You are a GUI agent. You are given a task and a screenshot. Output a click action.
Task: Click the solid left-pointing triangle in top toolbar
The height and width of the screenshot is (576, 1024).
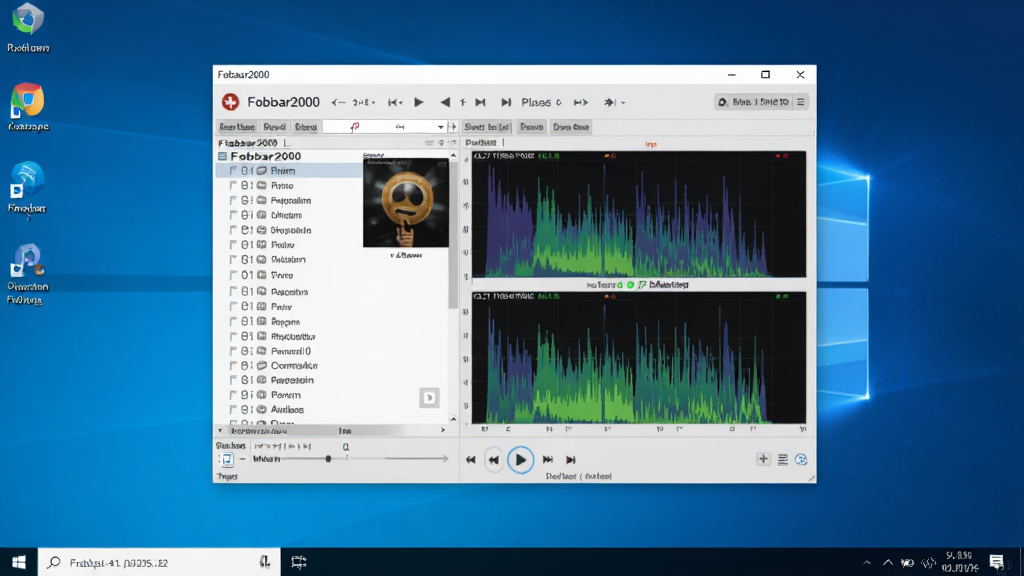(445, 102)
